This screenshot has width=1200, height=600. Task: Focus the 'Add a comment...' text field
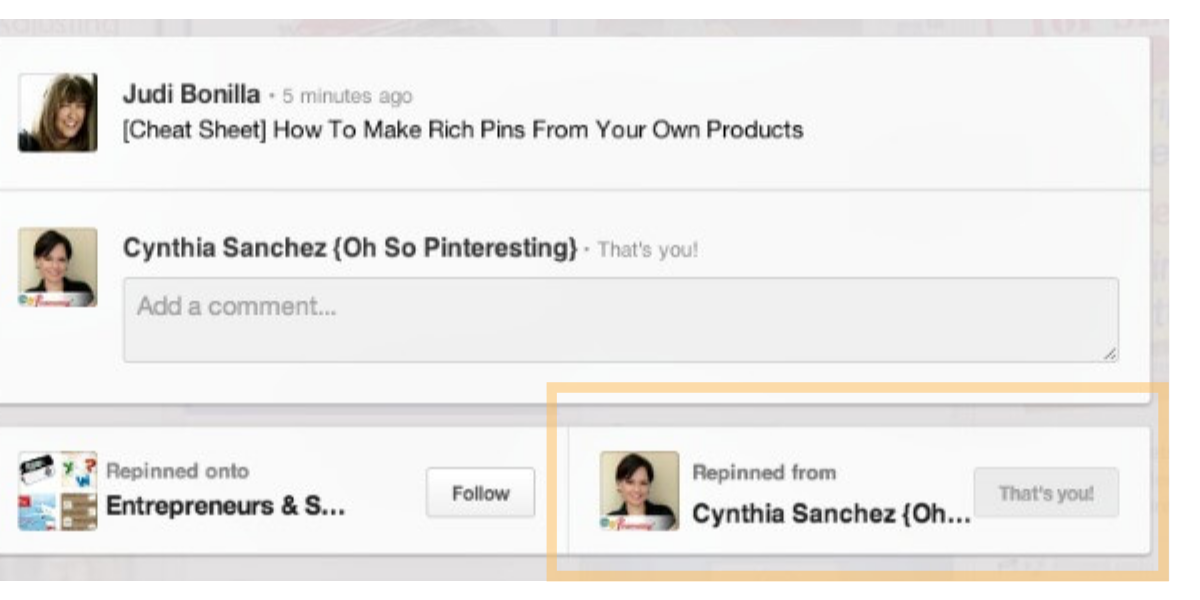(620, 318)
